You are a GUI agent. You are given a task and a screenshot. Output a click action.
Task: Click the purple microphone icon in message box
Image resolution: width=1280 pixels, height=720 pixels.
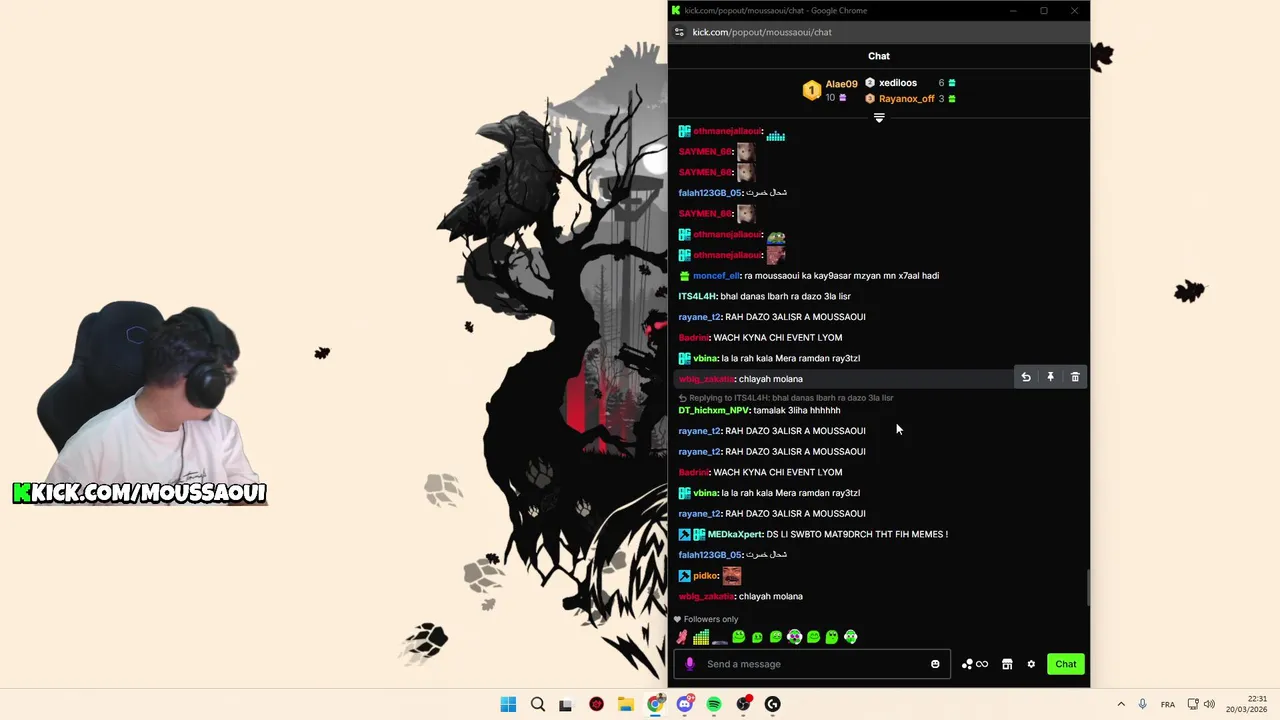pos(689,664)
